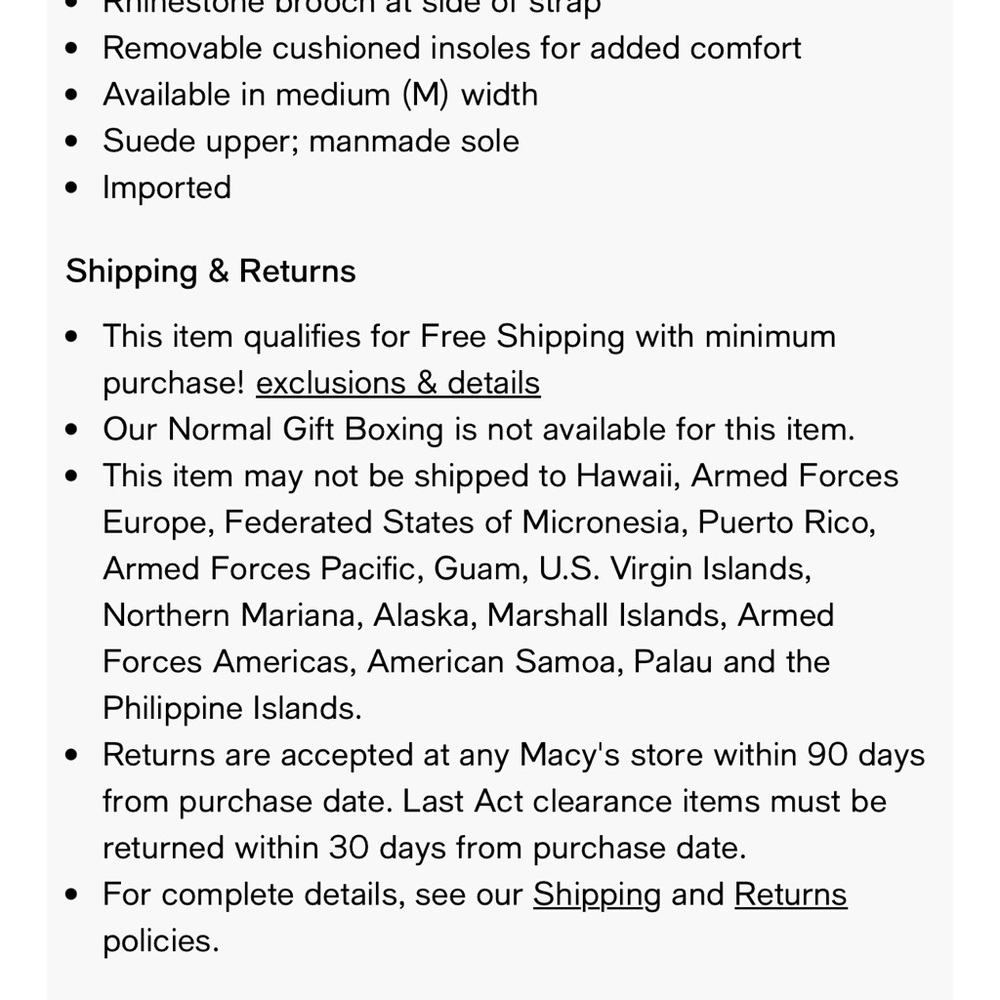Click 'Suede upper; manmade sole' text
Screen dimensions: 1000x1000
(311, 141)
